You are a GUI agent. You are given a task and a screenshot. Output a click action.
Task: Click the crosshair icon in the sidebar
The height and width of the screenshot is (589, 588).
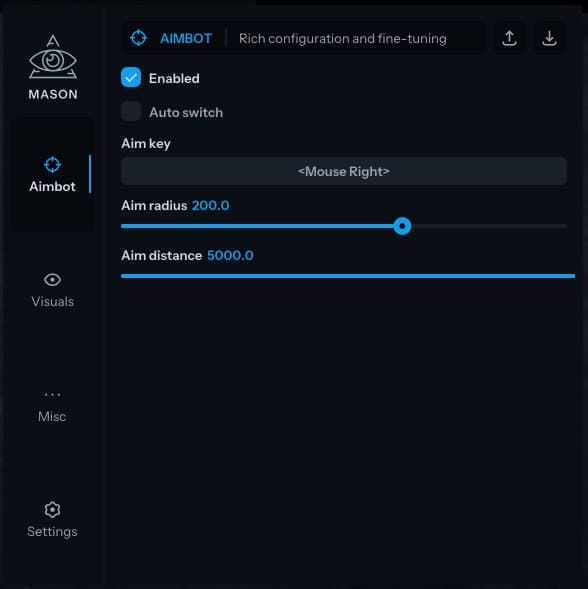coord(52,165)
